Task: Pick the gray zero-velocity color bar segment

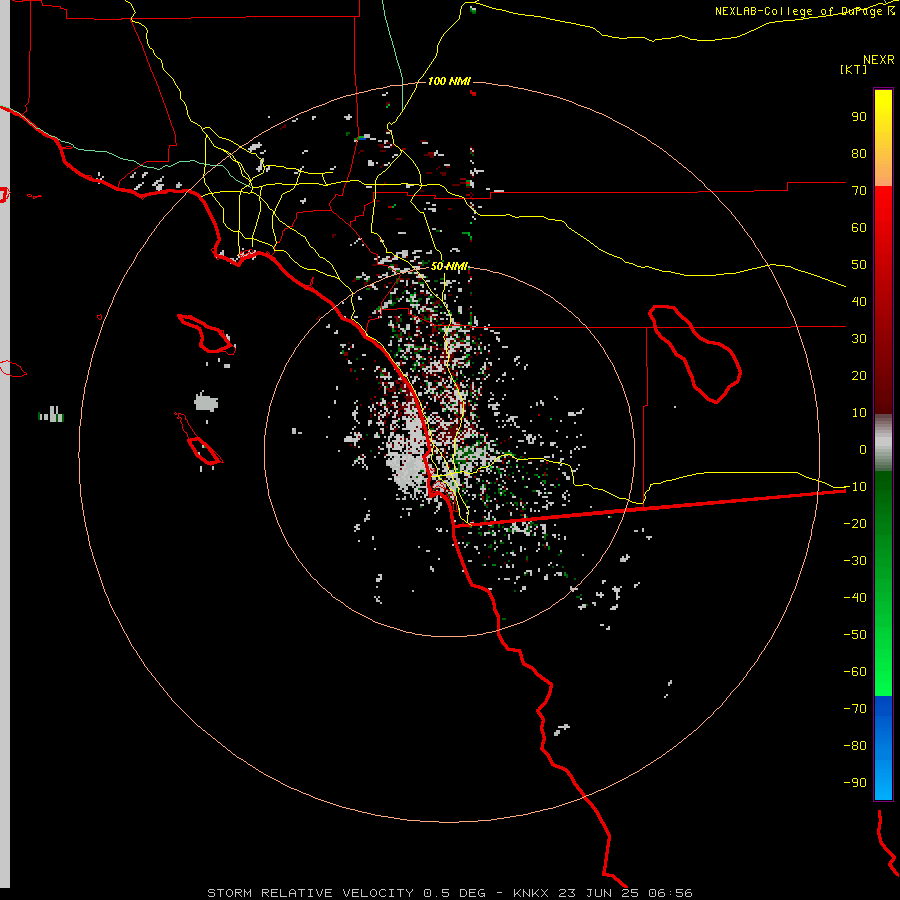Action: pos(883,443)
